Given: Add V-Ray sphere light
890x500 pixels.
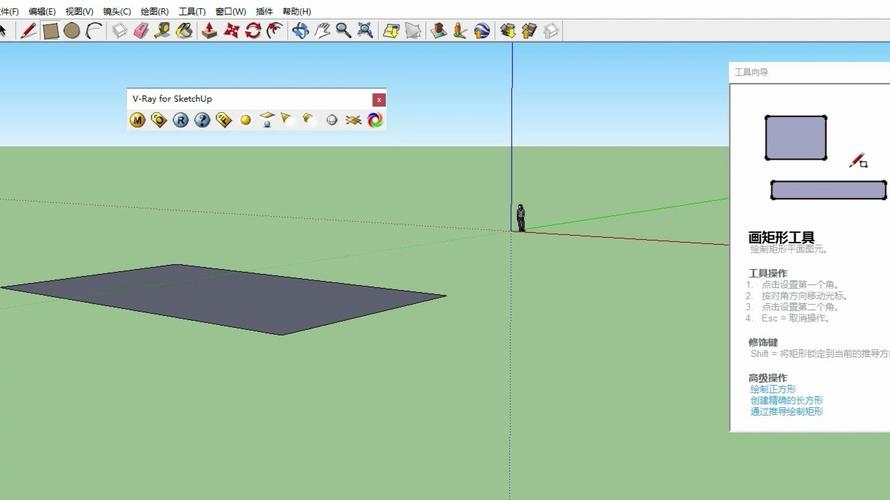Looking at the screenshot, I should [x=245, y=120].
